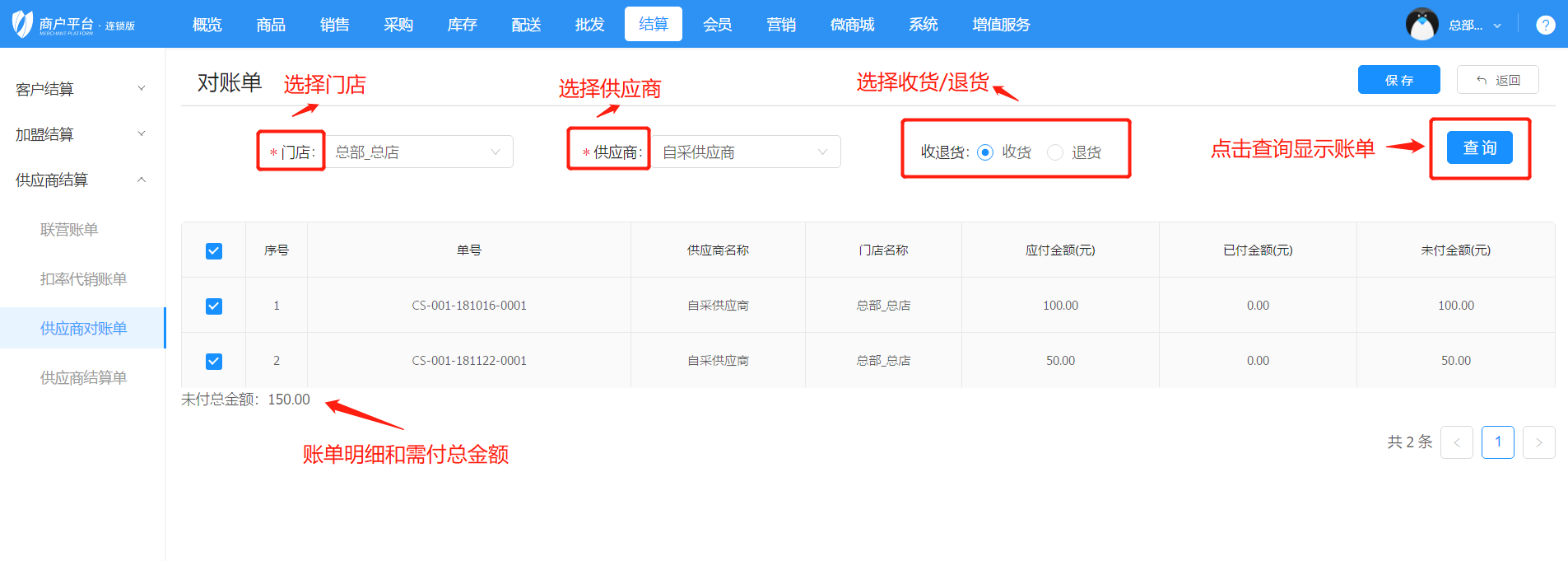Click the help question mark icon
1568x561 pixels.
pos(1545,25)
